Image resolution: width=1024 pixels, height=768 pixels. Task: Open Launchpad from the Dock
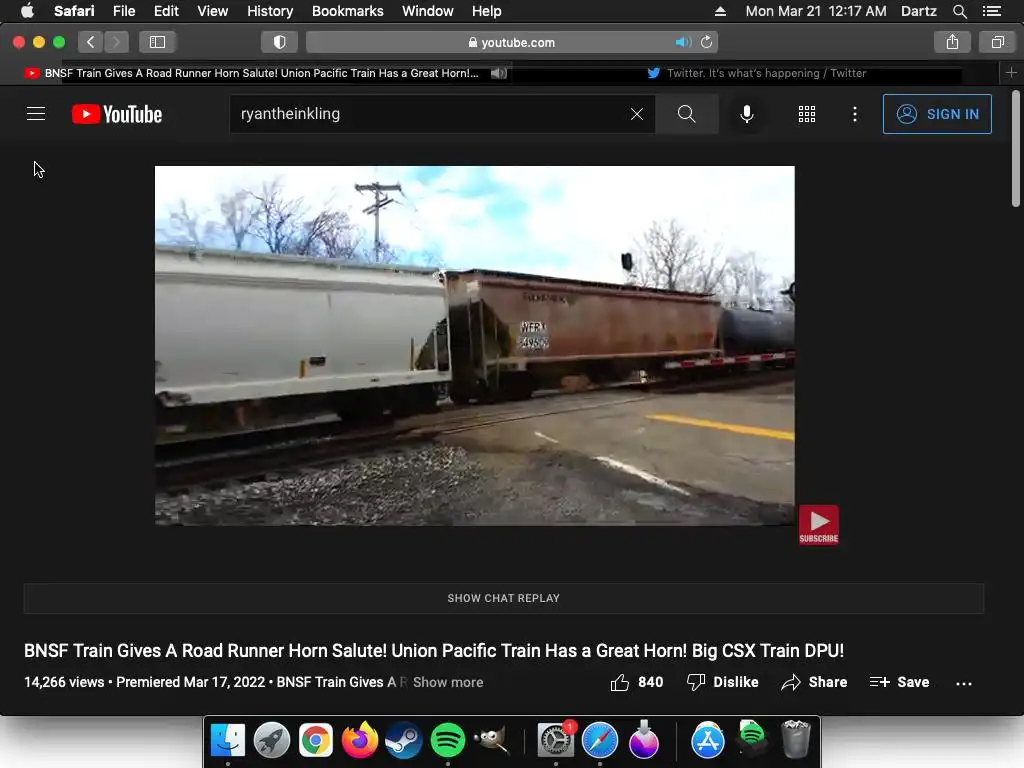272,740
